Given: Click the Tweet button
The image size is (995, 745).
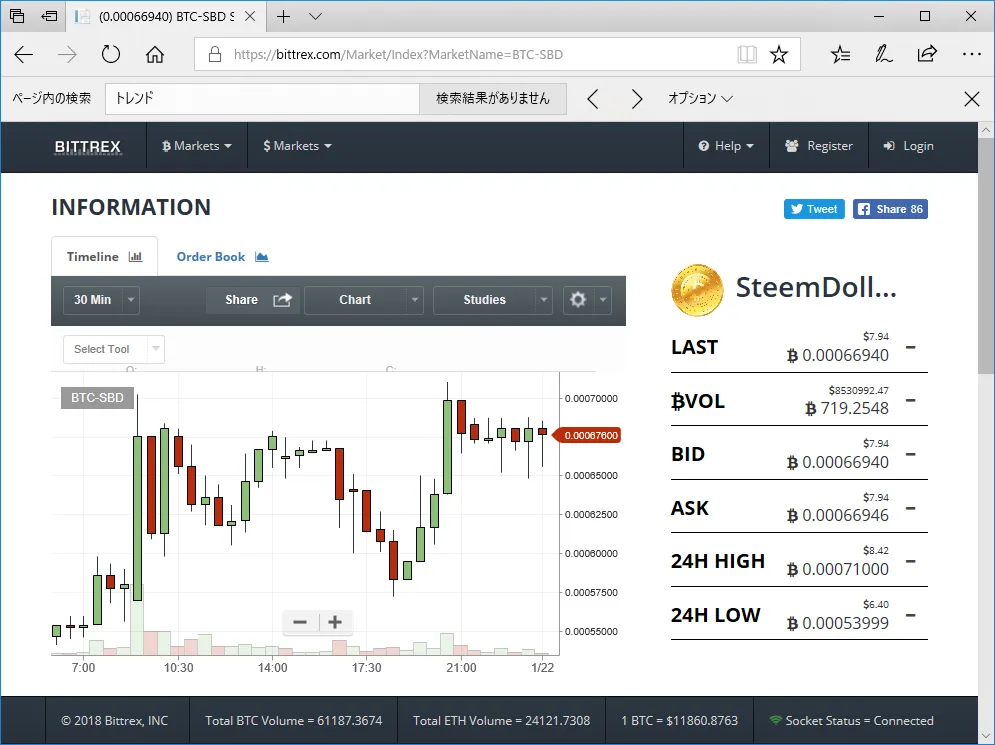Looking at the screenshot, I should pos(814,209).
